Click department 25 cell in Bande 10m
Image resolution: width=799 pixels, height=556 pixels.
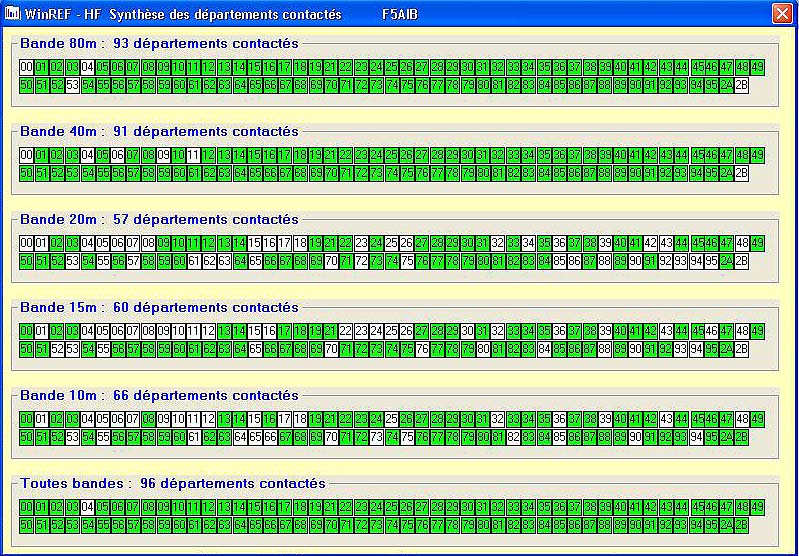[391, 419]
